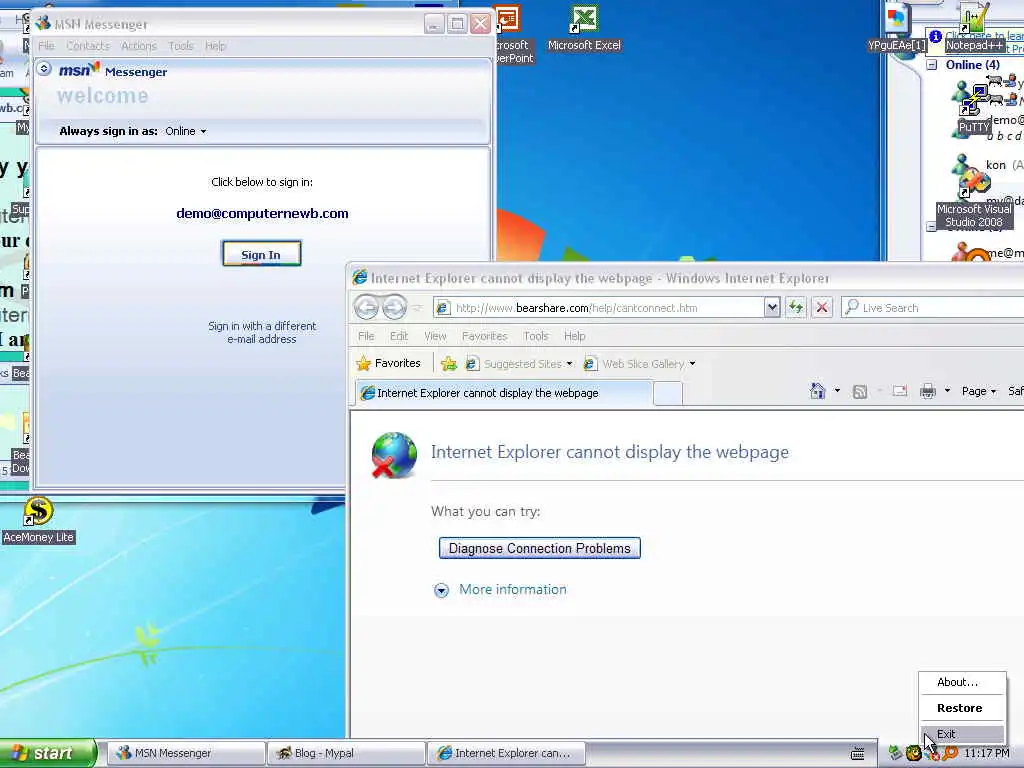Open the Web Slice Gallery dropdown
The image size is (1024, 768).
point(692,364)
